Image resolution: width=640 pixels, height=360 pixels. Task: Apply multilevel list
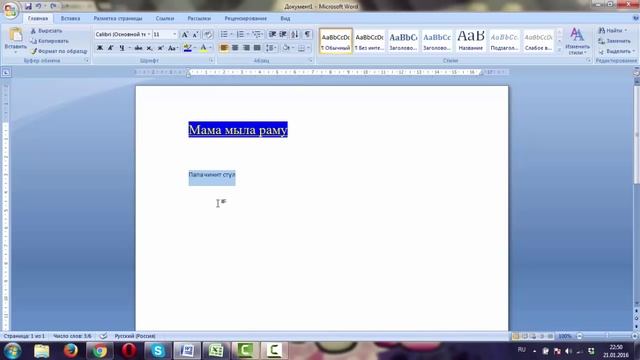pyautogui.click(x=257, y=34)
